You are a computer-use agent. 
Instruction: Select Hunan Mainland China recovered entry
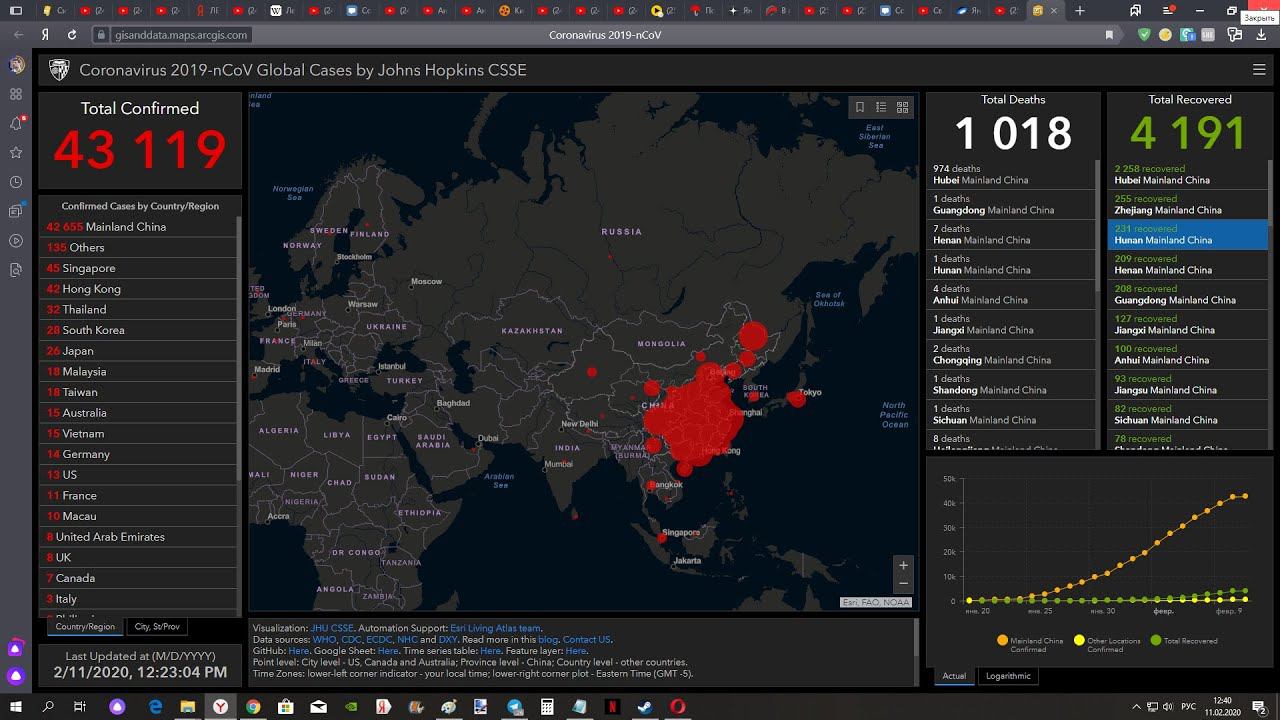tap(1189, 234)
